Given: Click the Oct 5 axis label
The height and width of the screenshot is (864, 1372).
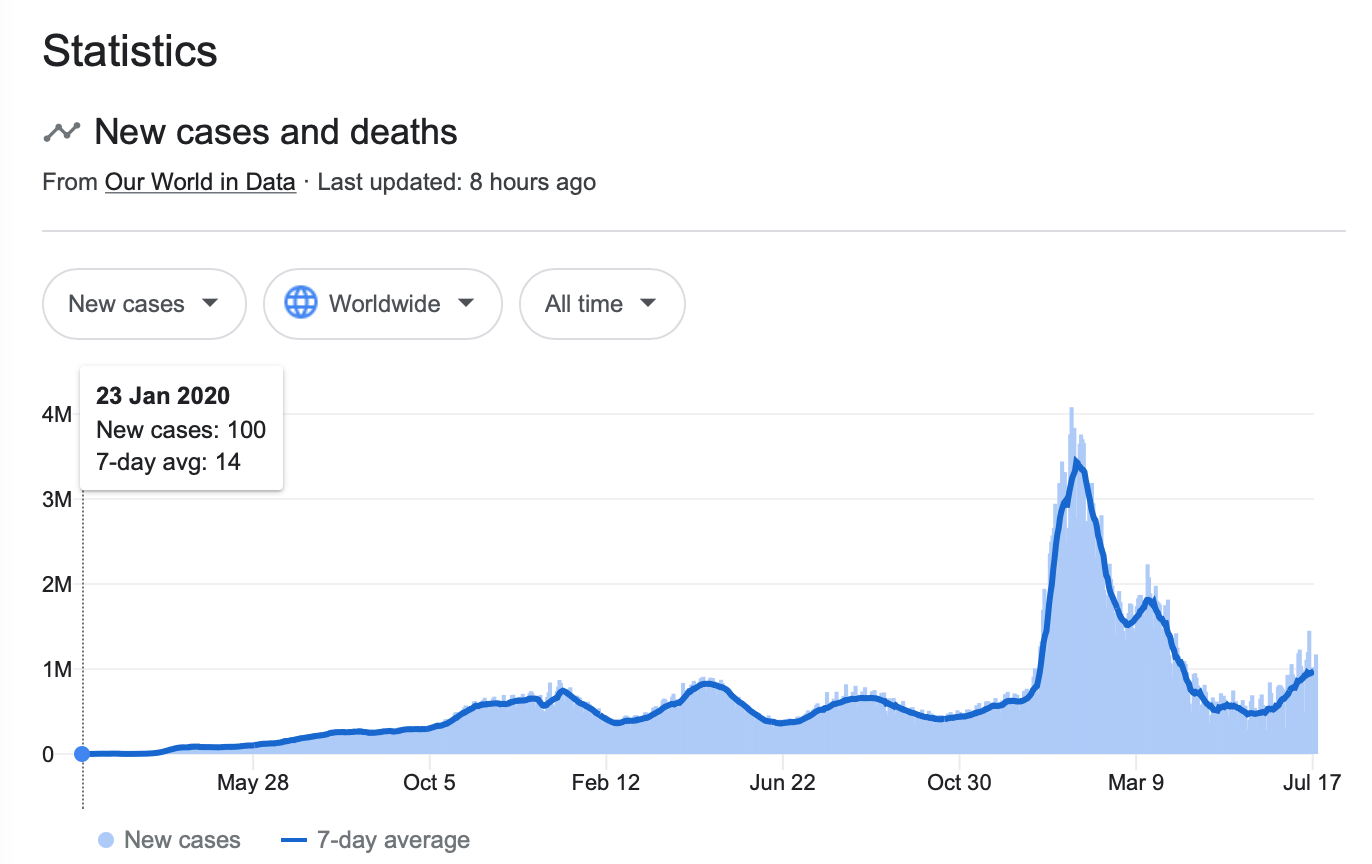Looking at the screenshot, I should click(x=429, y=782).
